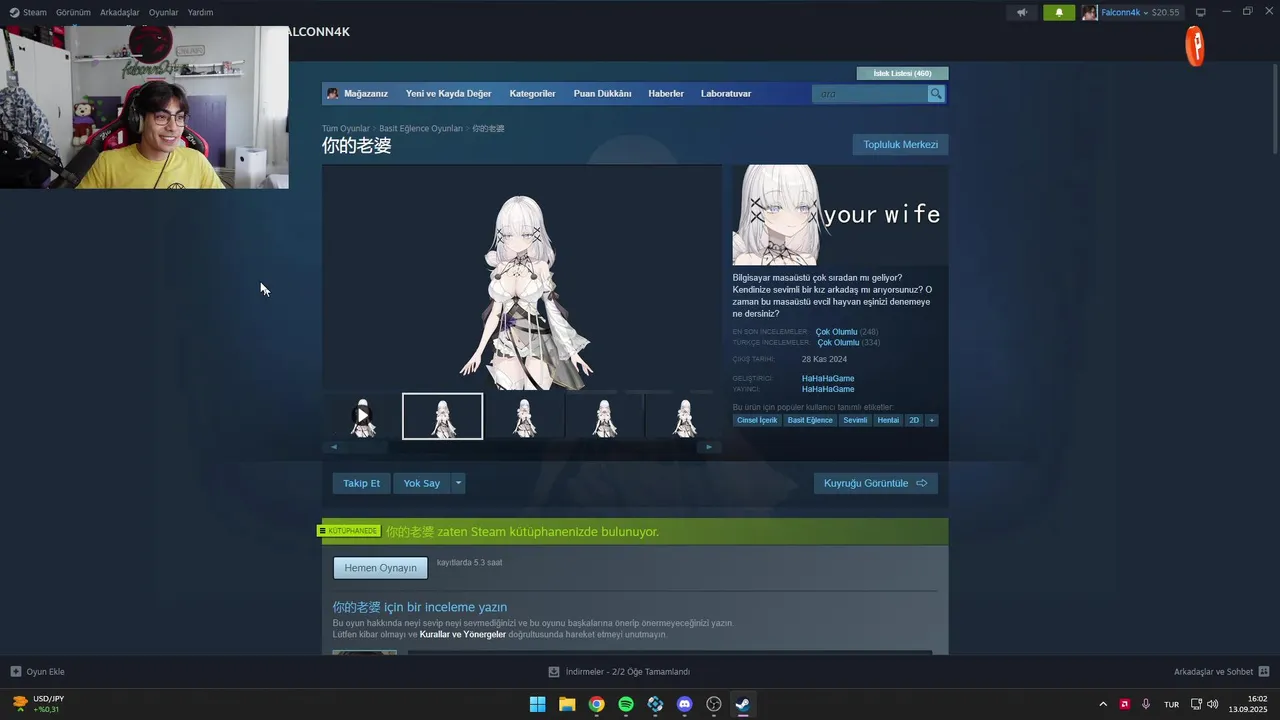Open Arkadaşlar menu

pos(120,12)
